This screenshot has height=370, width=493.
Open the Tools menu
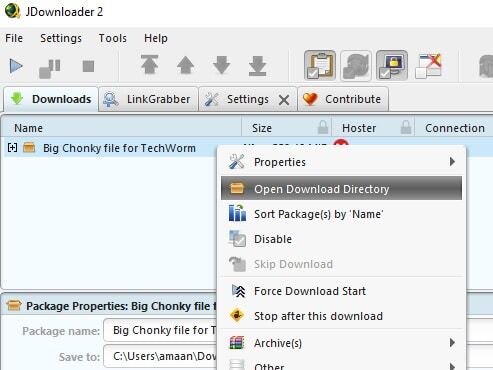112,38
